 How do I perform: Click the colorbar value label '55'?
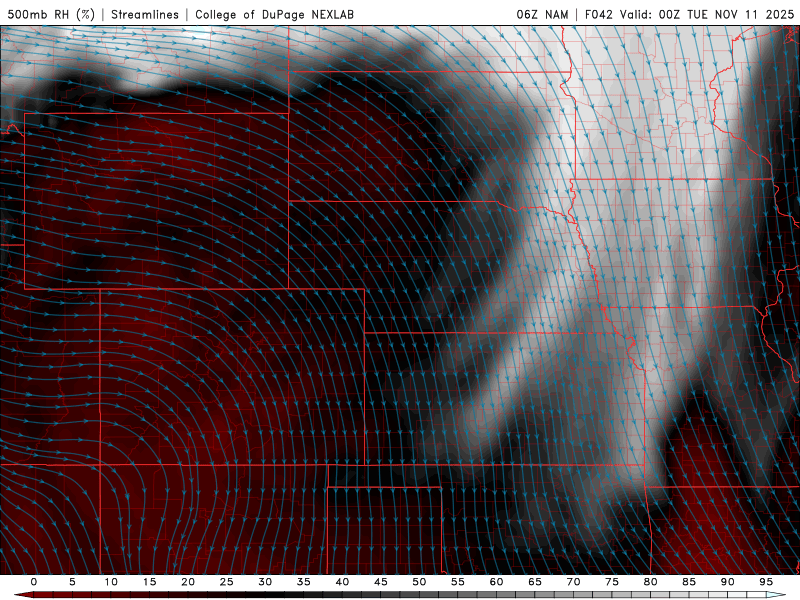click(x=458, y=582)
